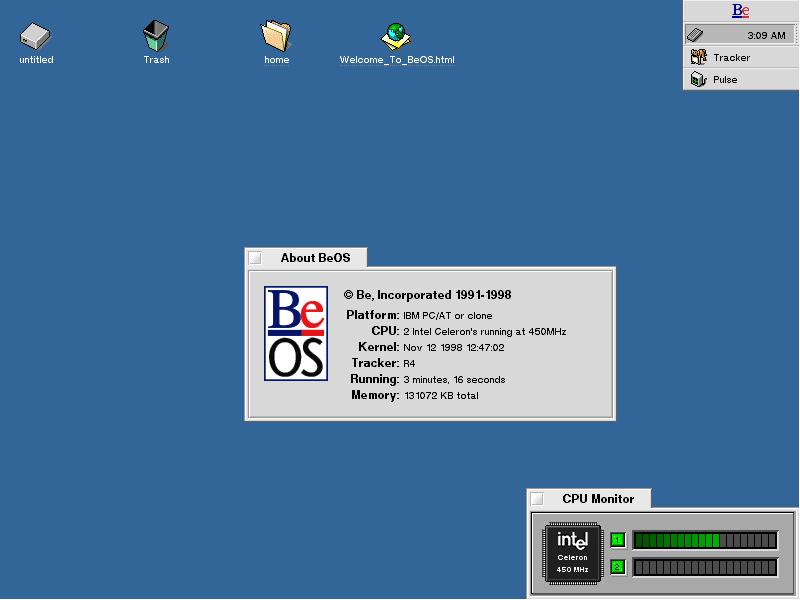Open the Welcome_To_BeOS.html globe icon
This screenshot has height=600, width=800.
coord(396,37)
